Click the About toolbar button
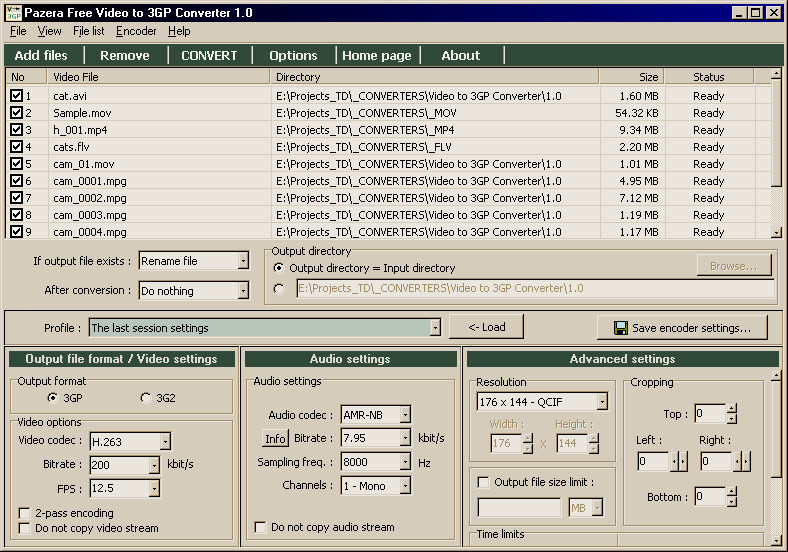The image size is (788, 552). click(x=461, y=55)
